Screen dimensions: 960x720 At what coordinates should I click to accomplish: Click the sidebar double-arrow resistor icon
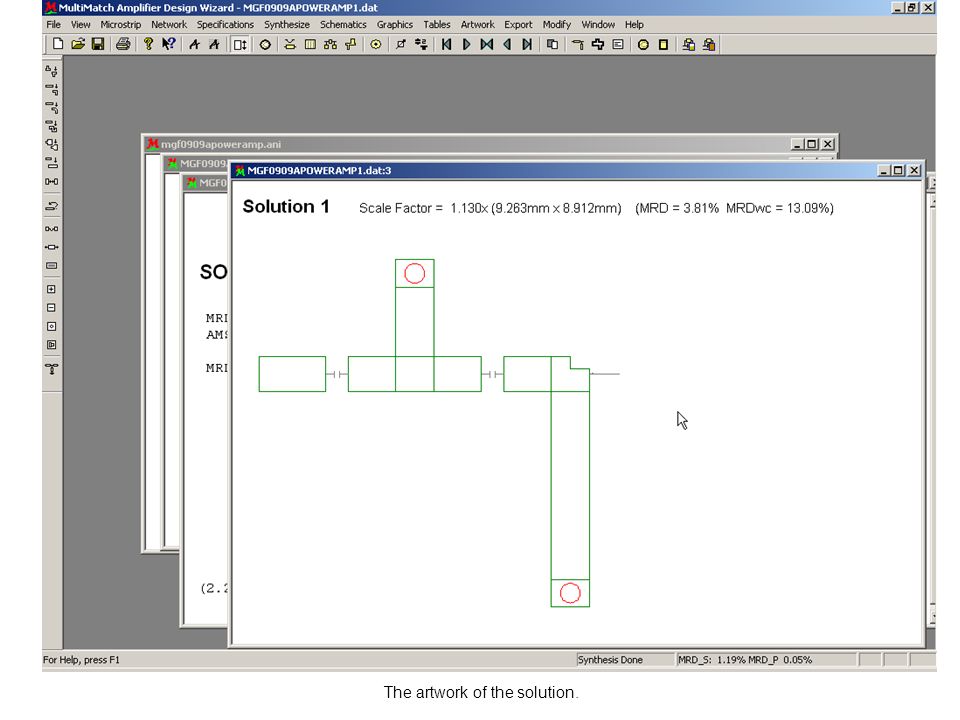click(x=51, y=247)
